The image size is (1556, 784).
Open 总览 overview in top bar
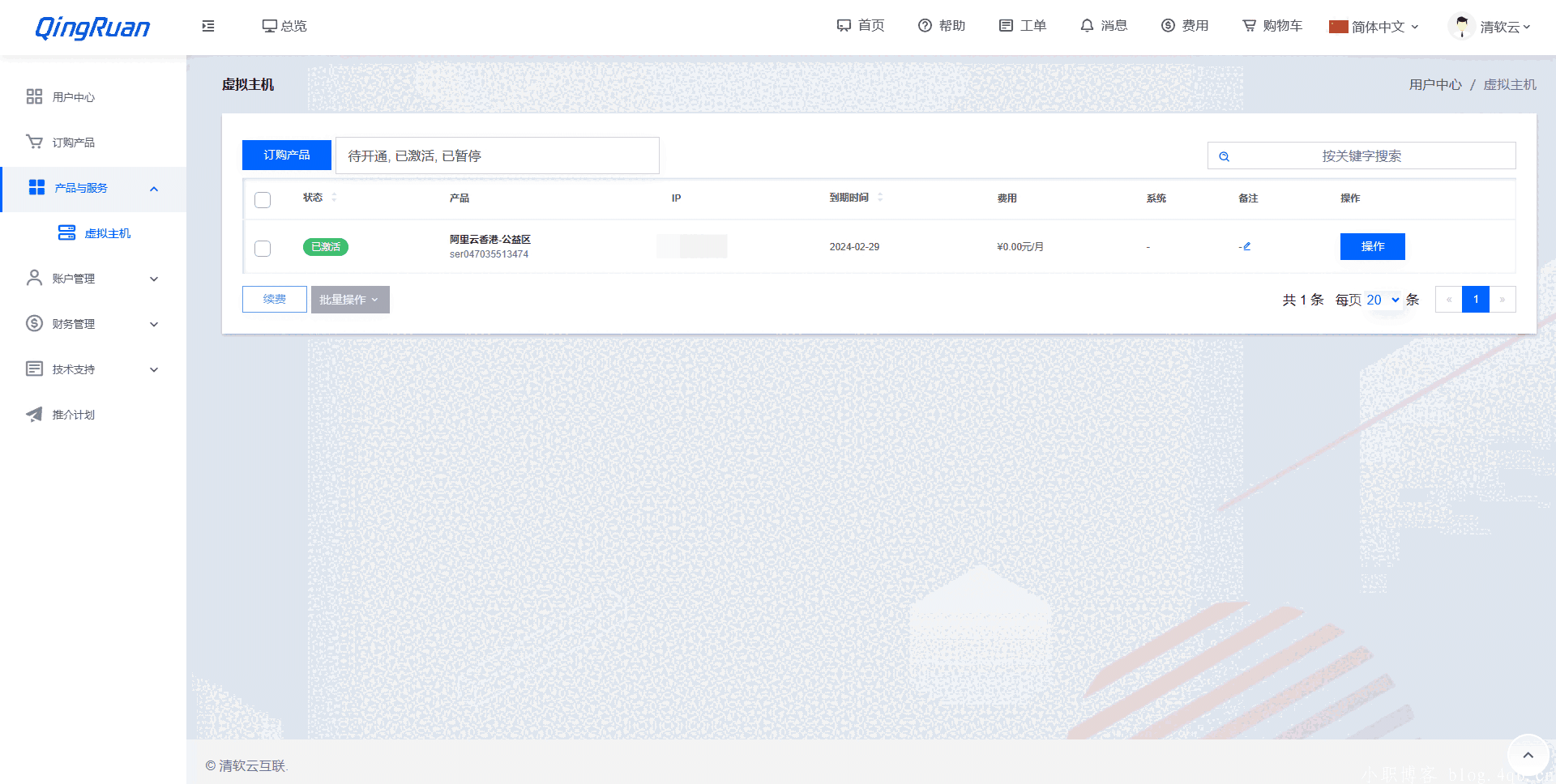pyautogui.click(x=284, y=26)
